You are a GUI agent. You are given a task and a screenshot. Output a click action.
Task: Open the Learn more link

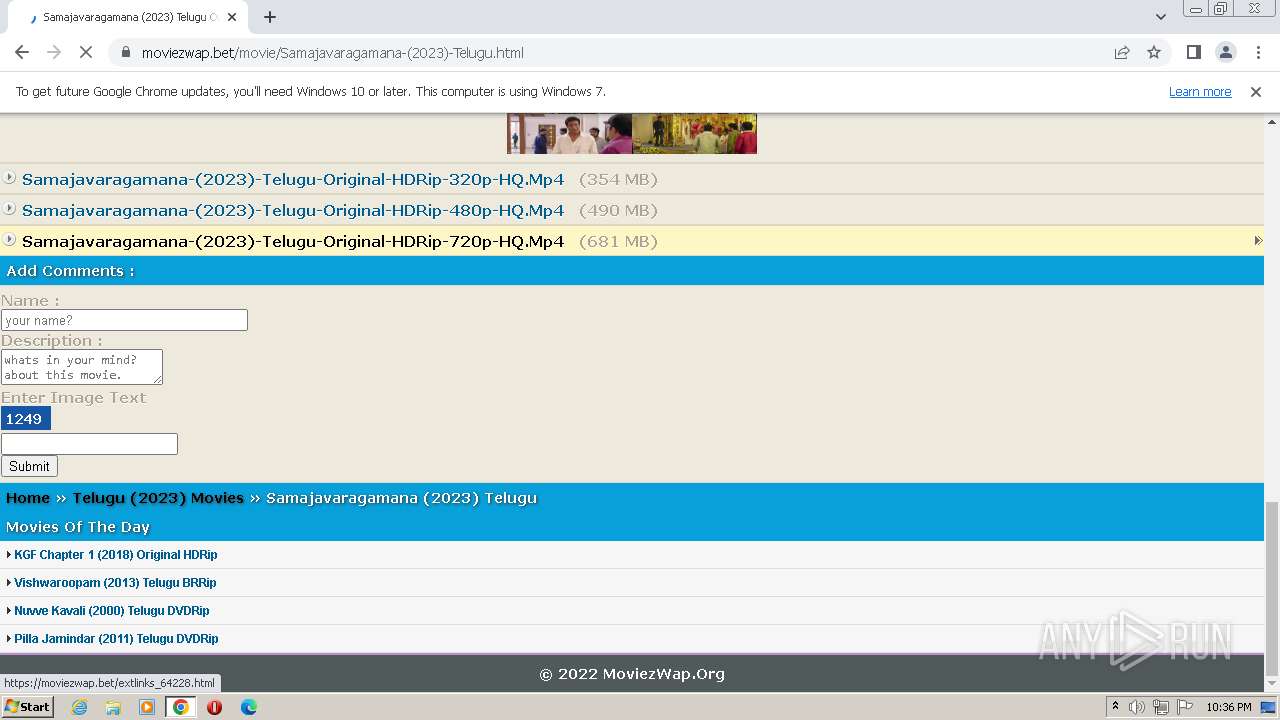tap(1200, 92)
